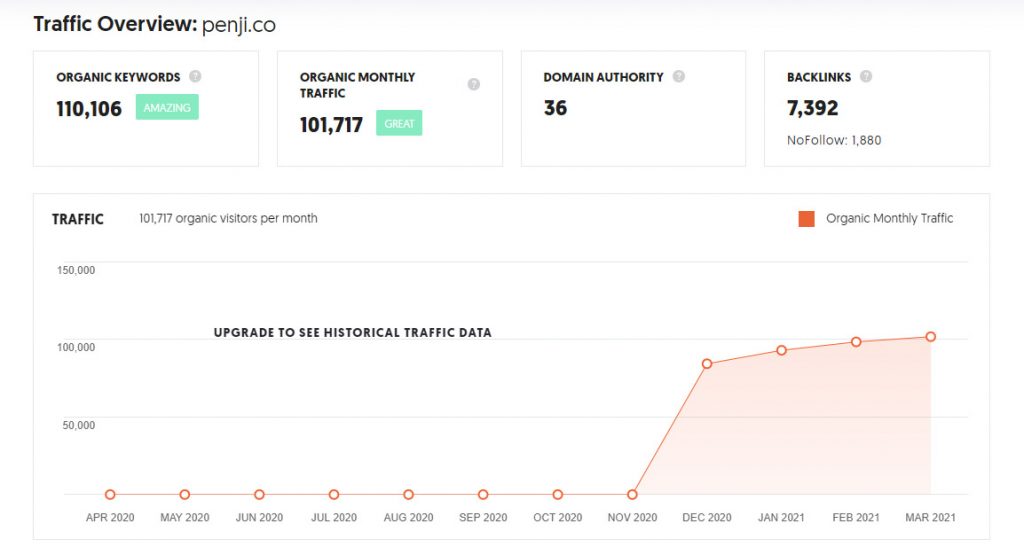Click the MAY 2020 axis label

pos(185,517)
